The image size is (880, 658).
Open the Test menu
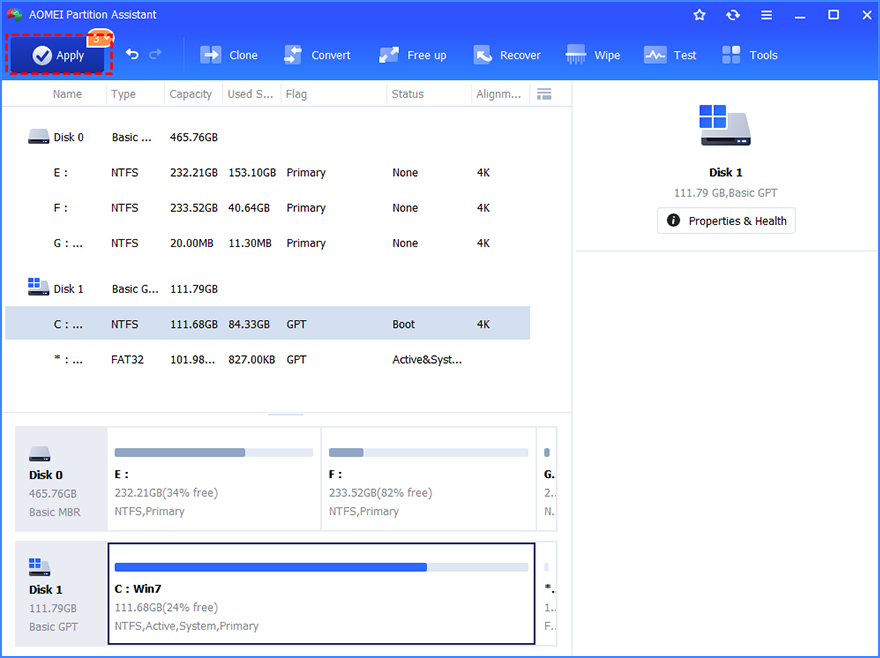click(670, 55)
